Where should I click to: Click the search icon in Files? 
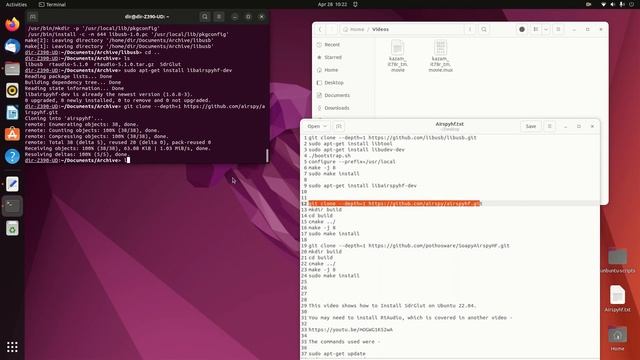click(484, 29)
